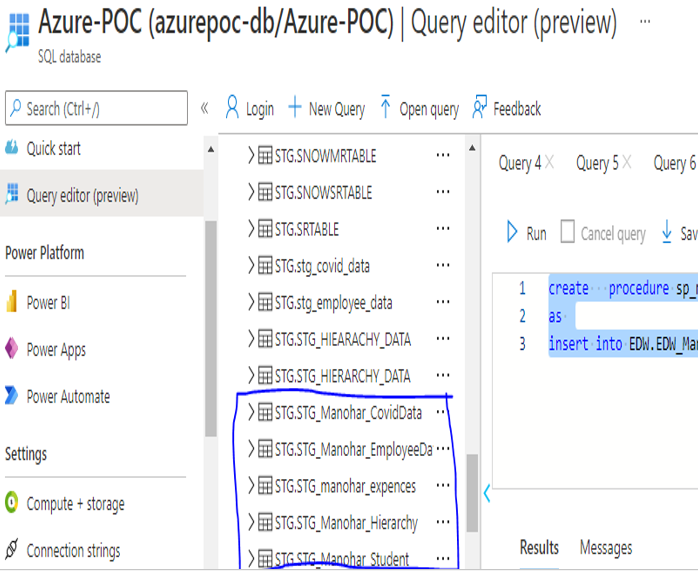Click the Power BI icon

pyautogui.click(x=12, y=302)
